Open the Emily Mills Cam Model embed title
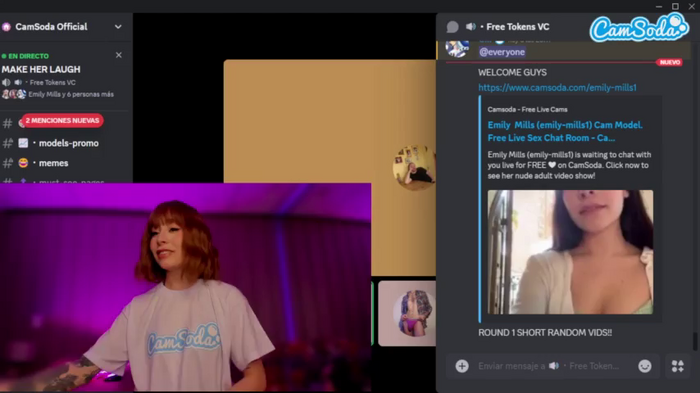Viewport: 700px width, 393px height. pyautogui.click(x=565, y=131)
